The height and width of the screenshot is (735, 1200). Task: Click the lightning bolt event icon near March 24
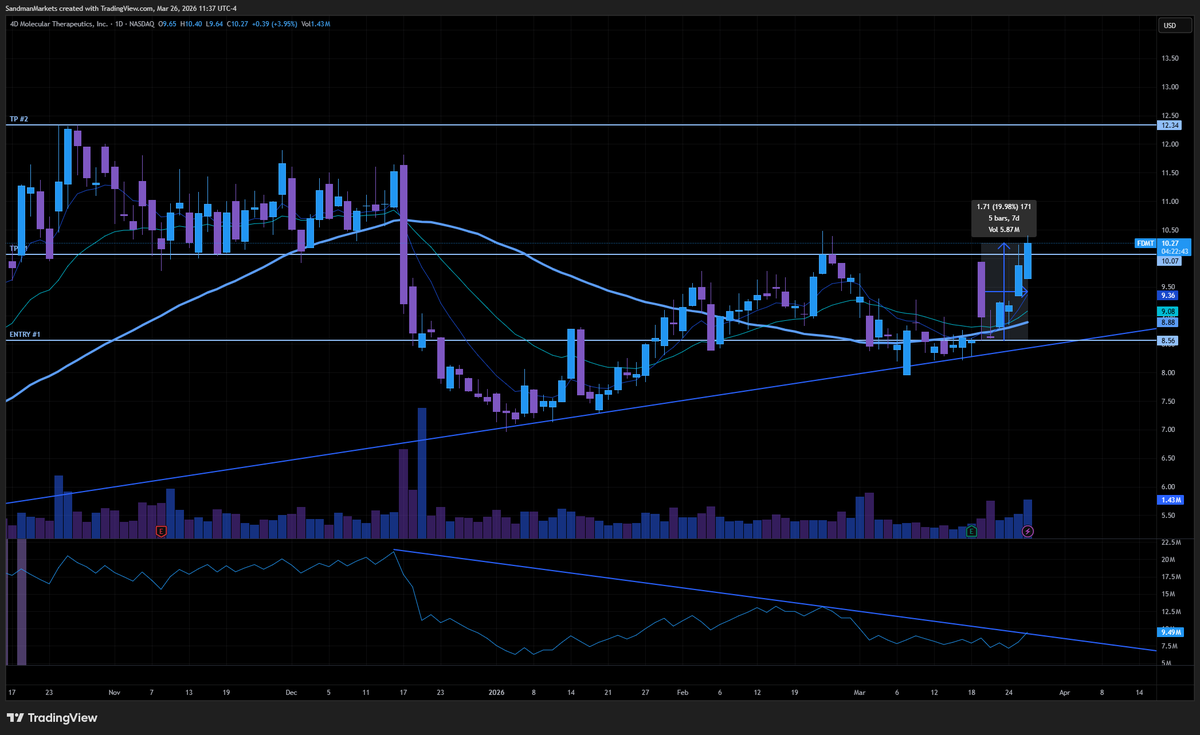[1027, 531]
